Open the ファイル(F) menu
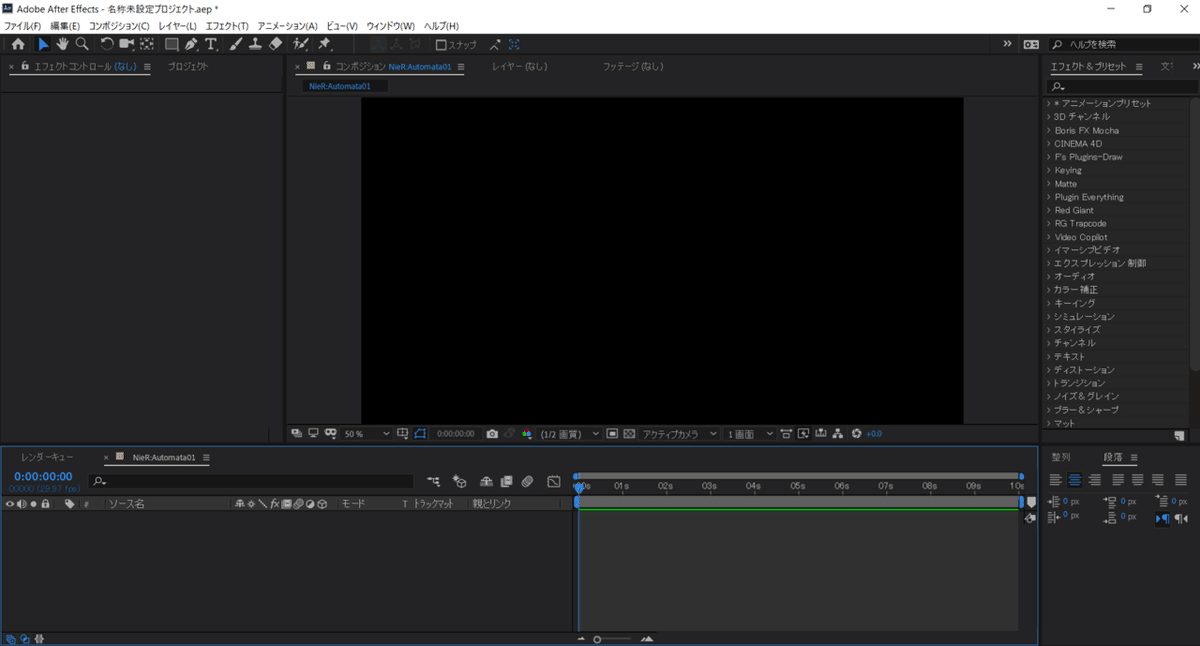Viewport: 1200px width, 646px height. (23, 26)
